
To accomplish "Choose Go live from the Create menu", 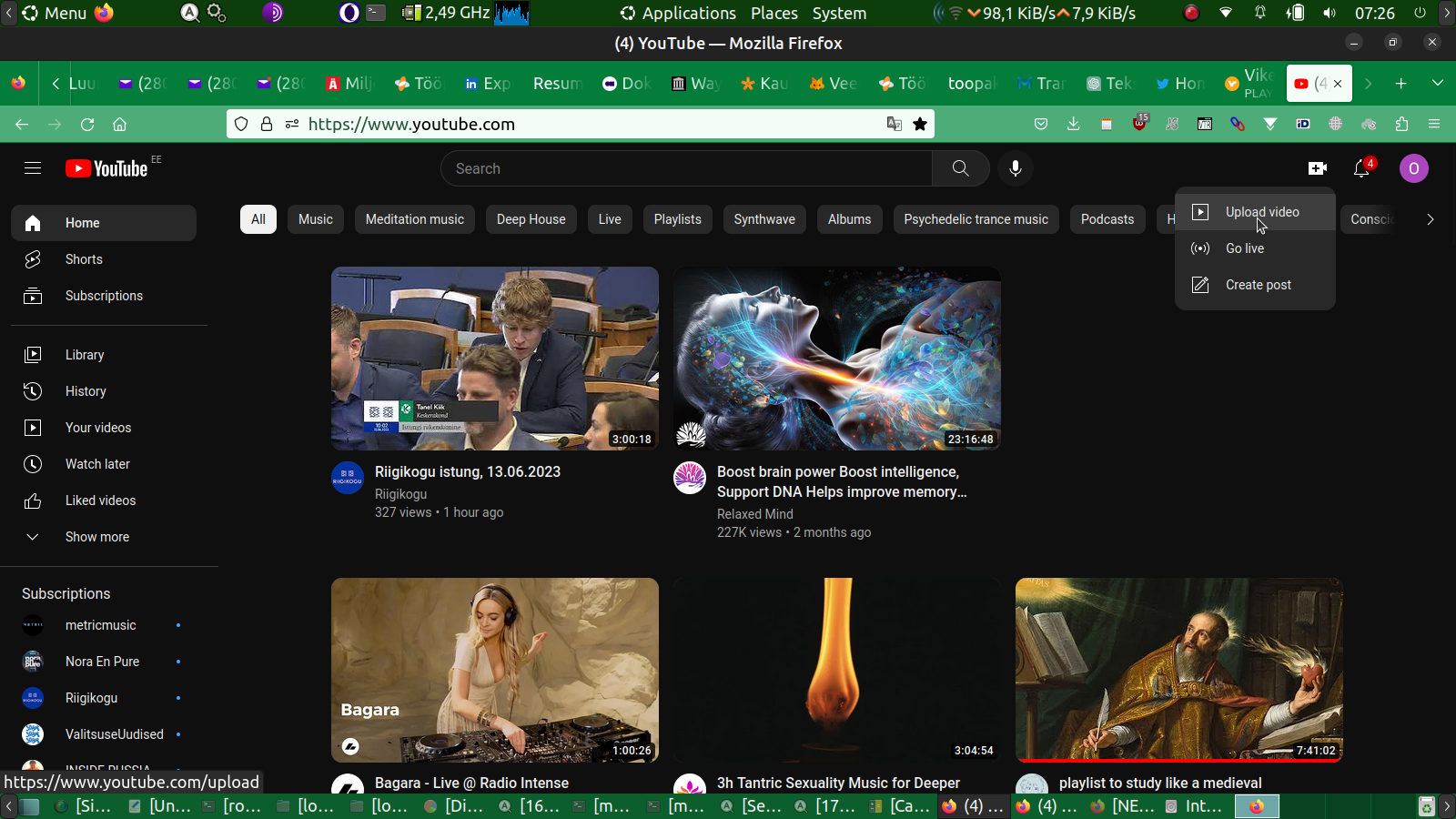I will click(1244, 248).
